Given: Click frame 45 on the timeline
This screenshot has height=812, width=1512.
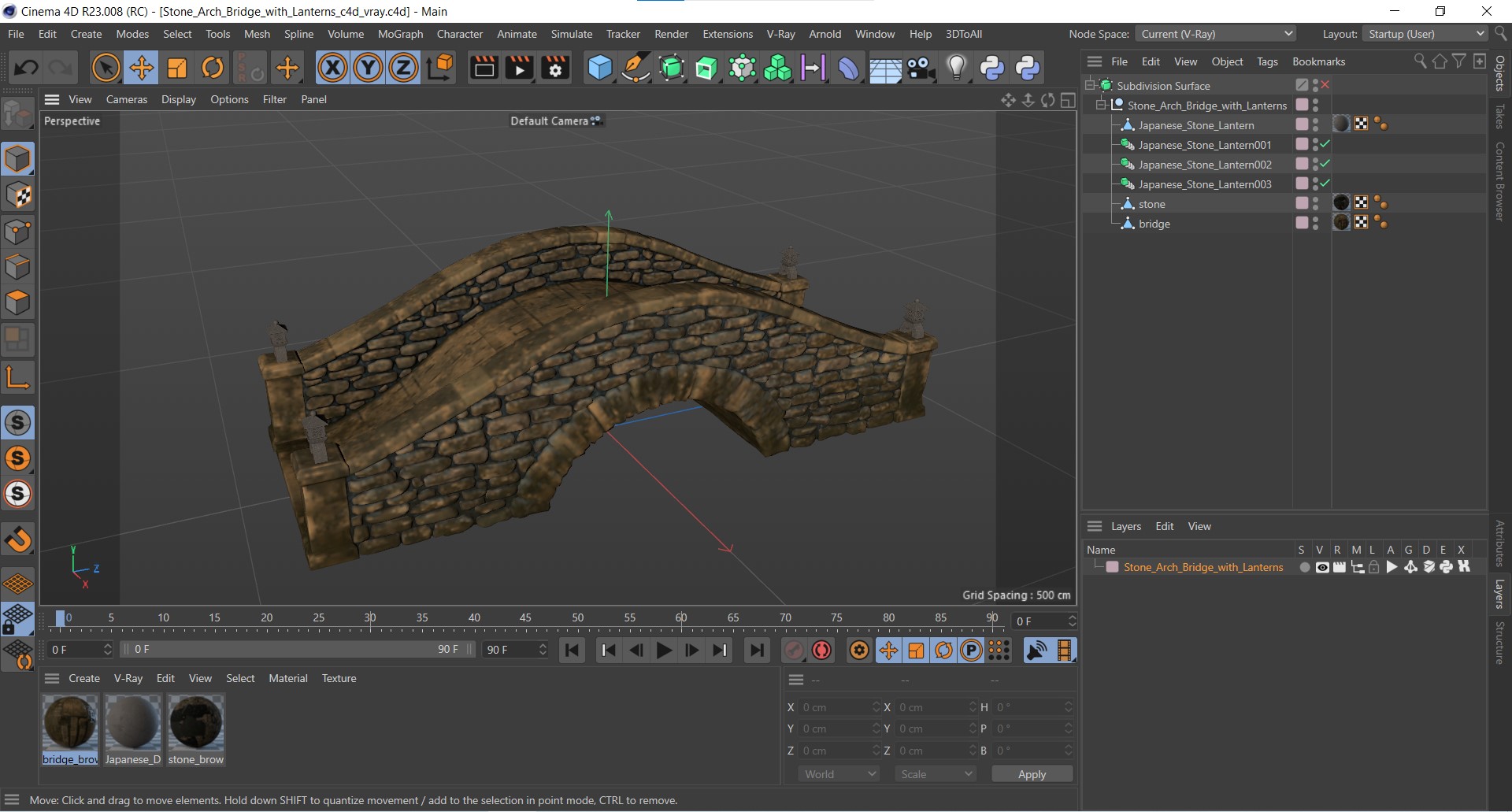Looking at the screenshot, I should (x=525, y=619).
